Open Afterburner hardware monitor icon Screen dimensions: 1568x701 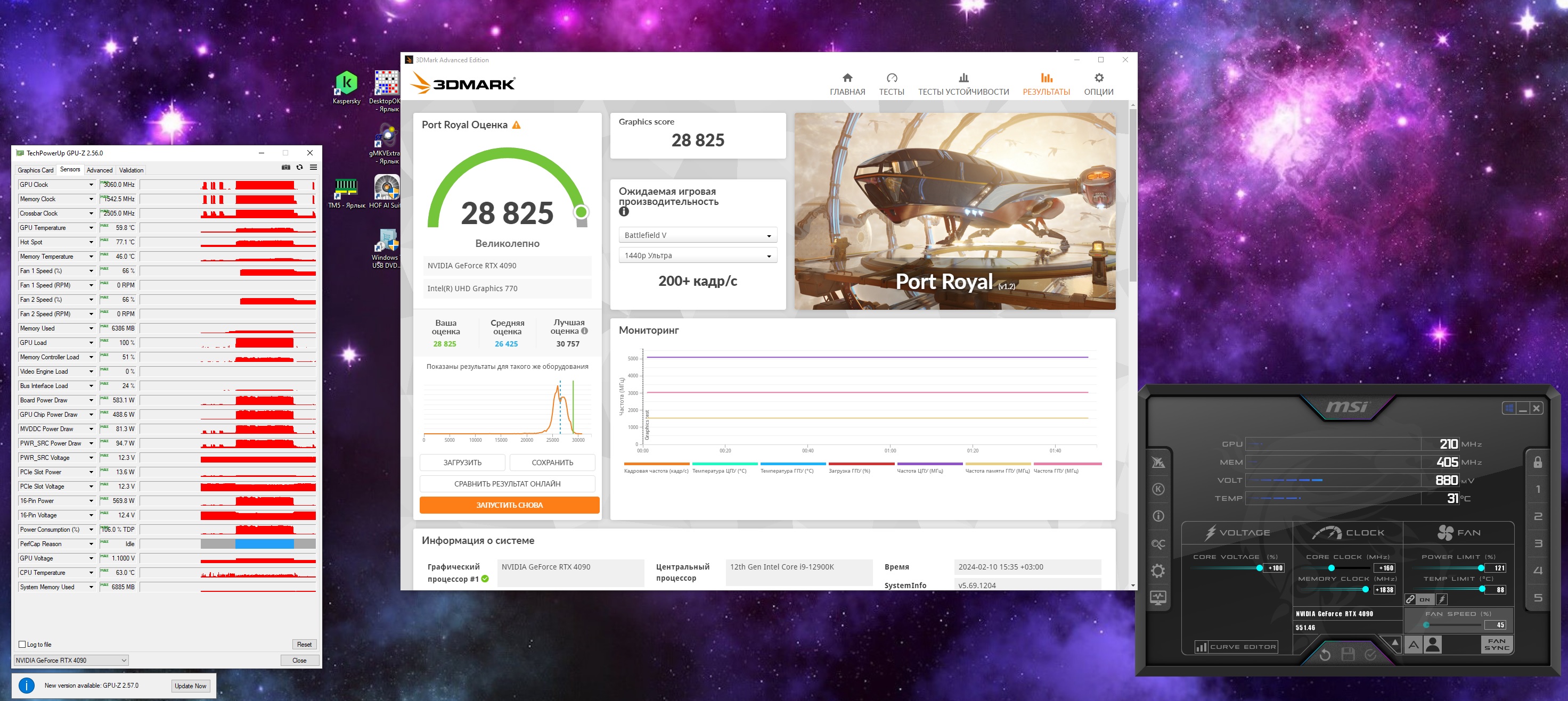coord(1158,598)
